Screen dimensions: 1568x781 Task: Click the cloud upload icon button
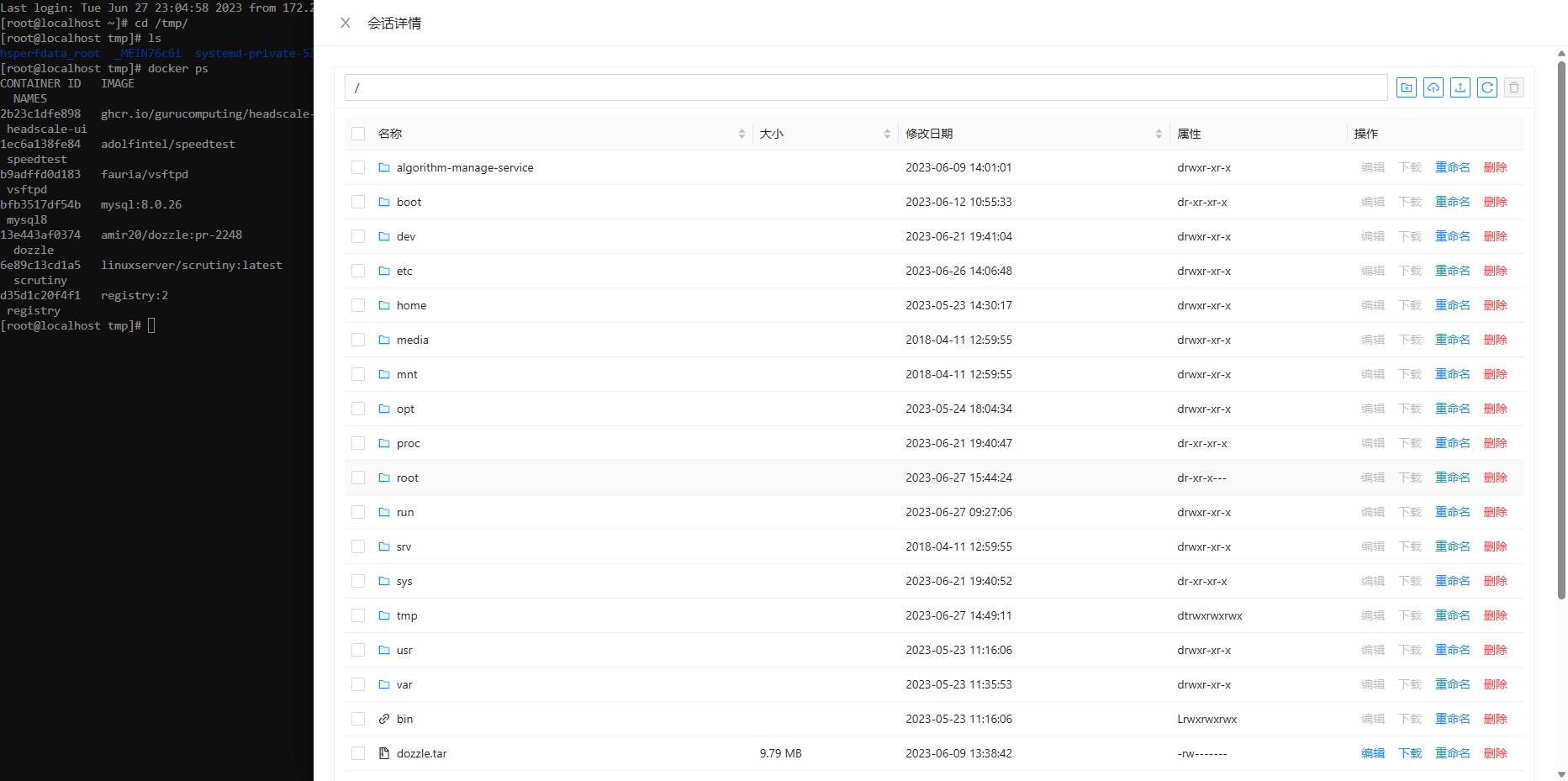[1433, 87]
